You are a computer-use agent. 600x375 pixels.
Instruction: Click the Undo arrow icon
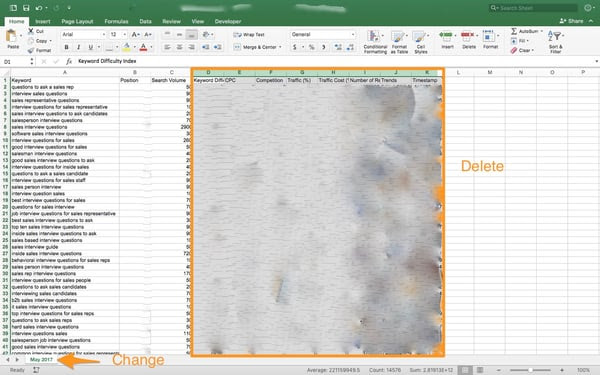point(39,8)
